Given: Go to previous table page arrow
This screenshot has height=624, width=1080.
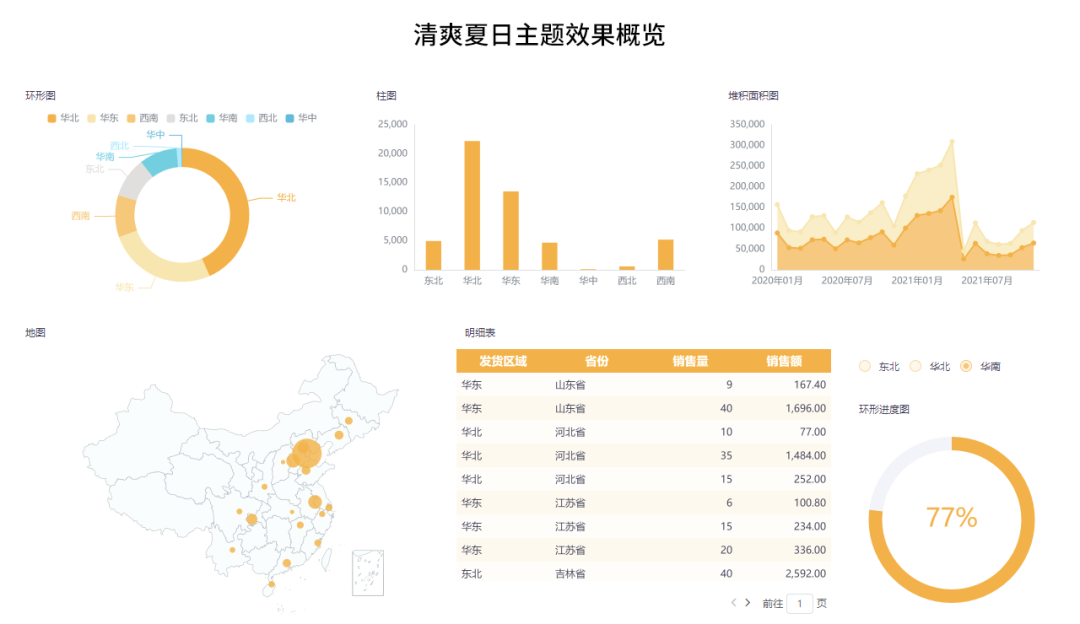Looking at the screenshot, I should (x=734, y=603).
